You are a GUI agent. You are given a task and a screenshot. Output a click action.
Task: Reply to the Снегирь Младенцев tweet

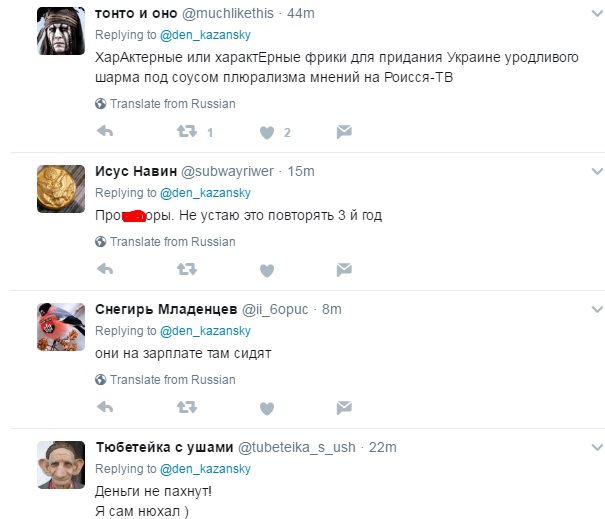pyautogui.click(x=105, y=407)
